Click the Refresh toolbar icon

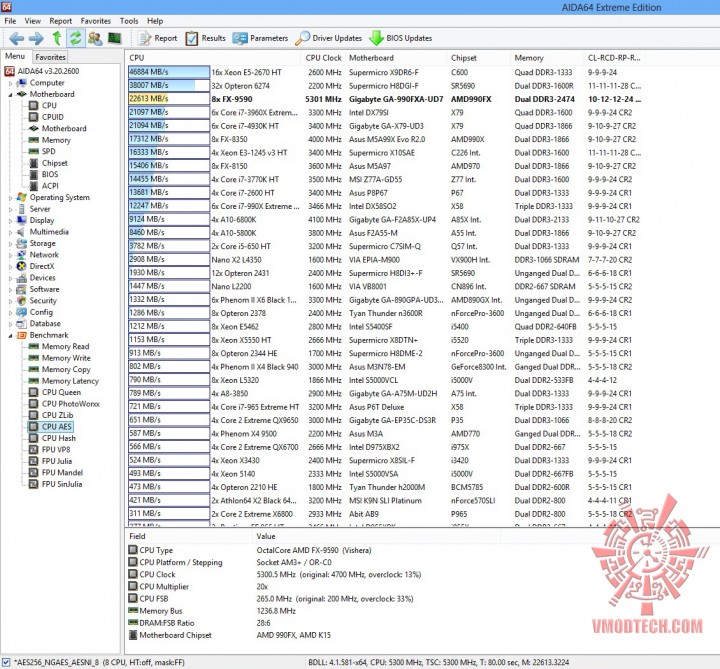[x=75, y=38]
